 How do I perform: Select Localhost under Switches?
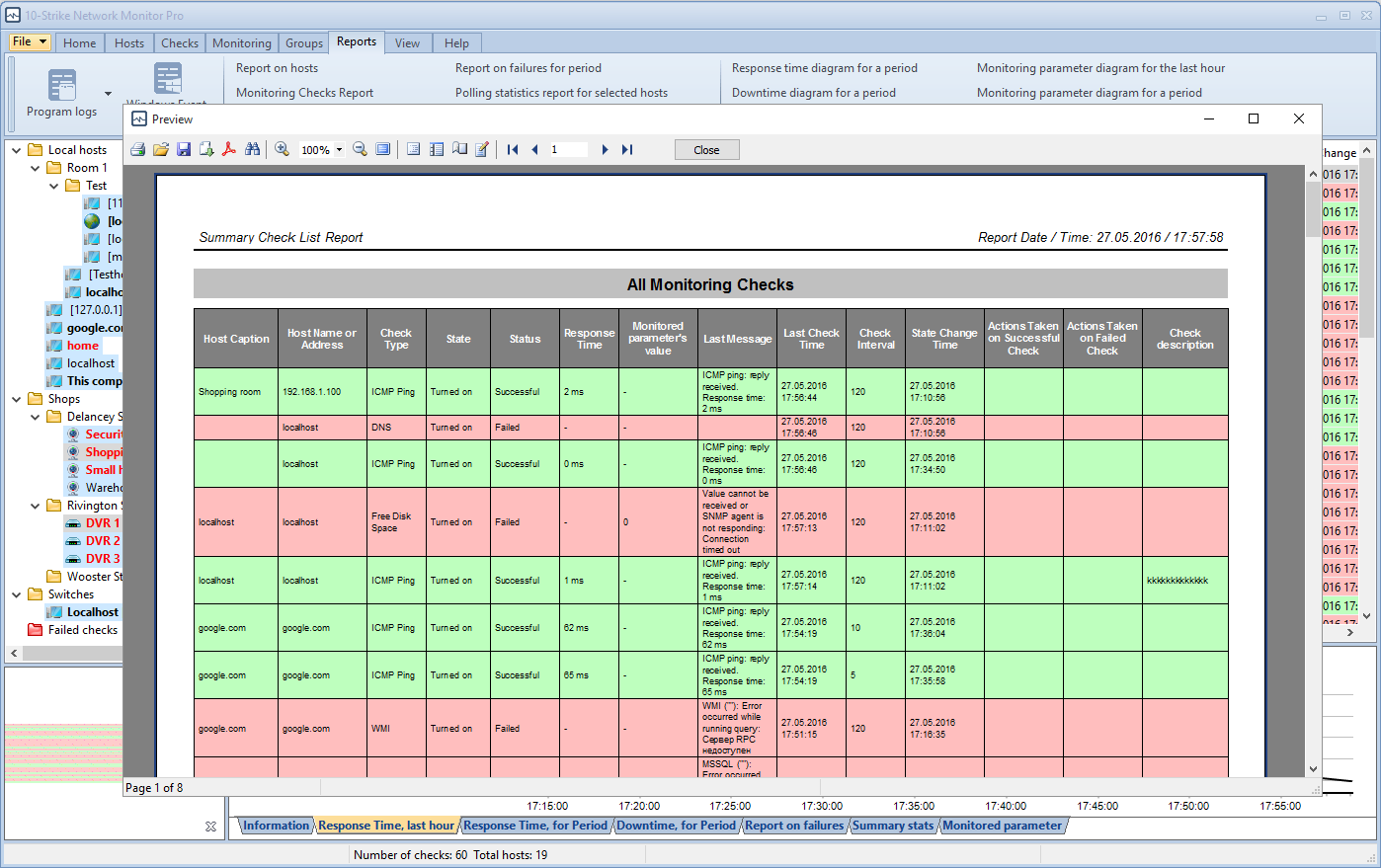[93, 612]
